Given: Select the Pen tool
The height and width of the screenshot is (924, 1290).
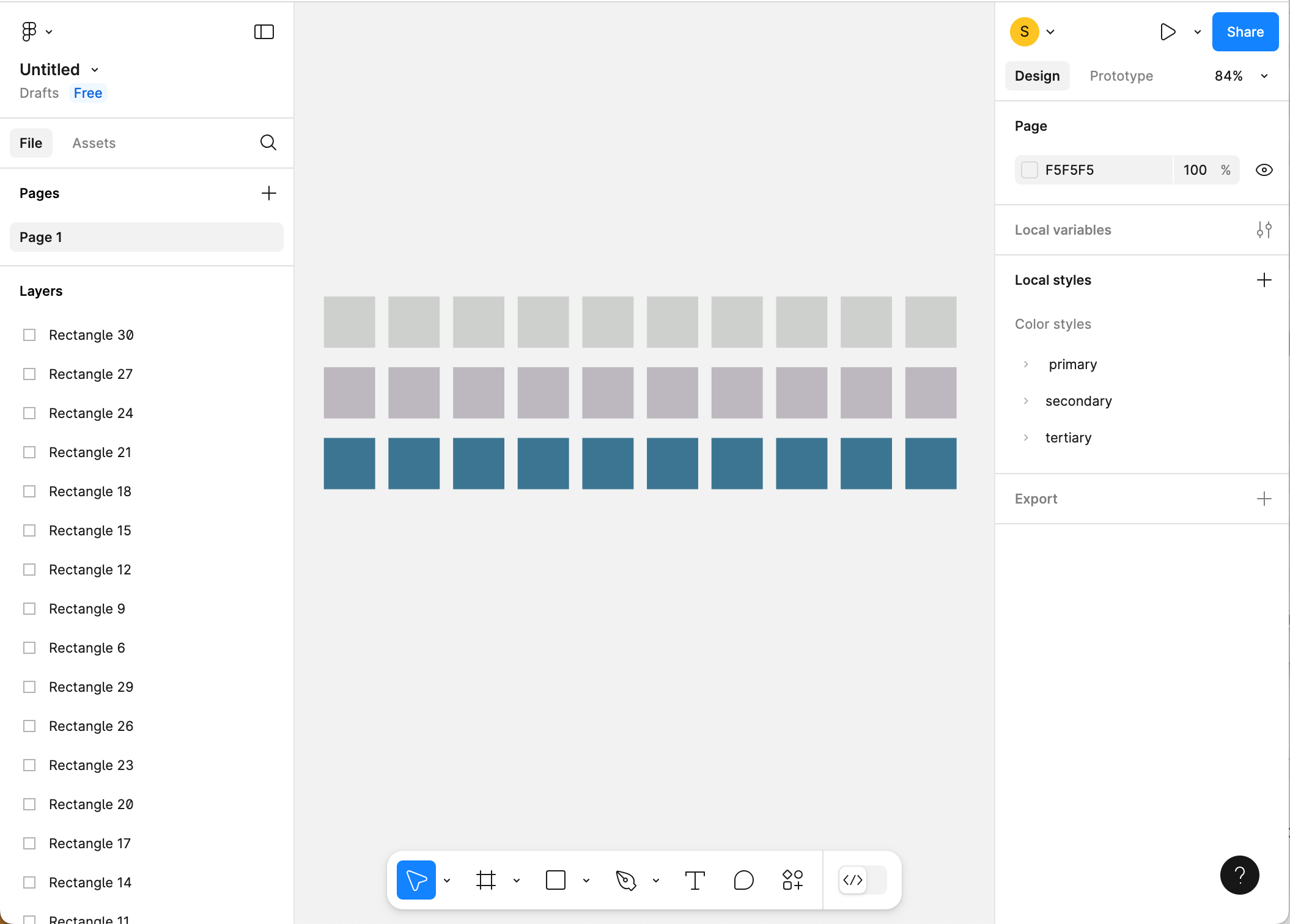Looking at the screenshot, I should pyautogui.click(x=626, y=880).
